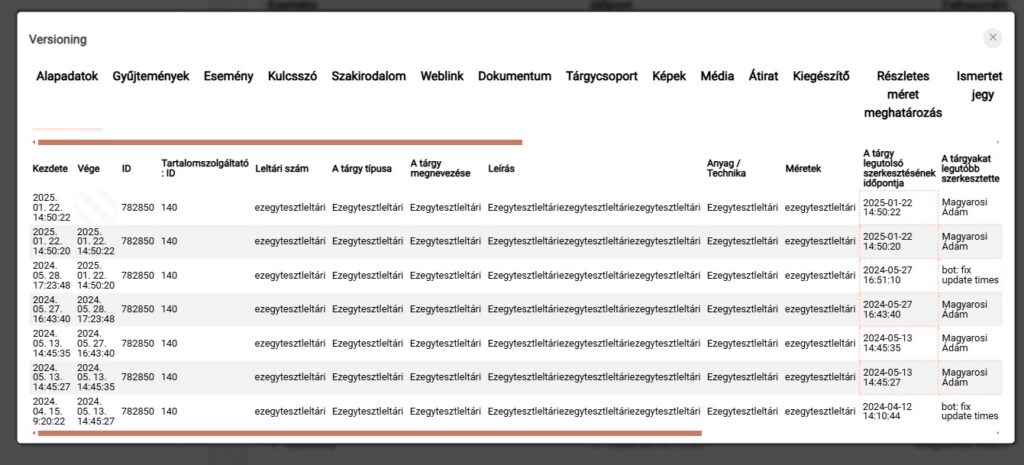Click the left scroll arrow of the tab scrollbar
Viewport: 1024px width, 465px height.
(34, 142)
